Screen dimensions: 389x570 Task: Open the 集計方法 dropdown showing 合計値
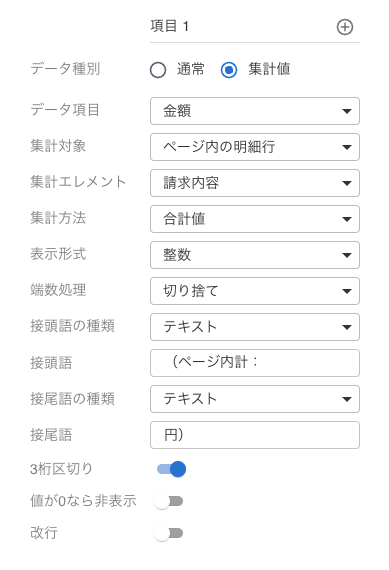[x=255, y=219]
